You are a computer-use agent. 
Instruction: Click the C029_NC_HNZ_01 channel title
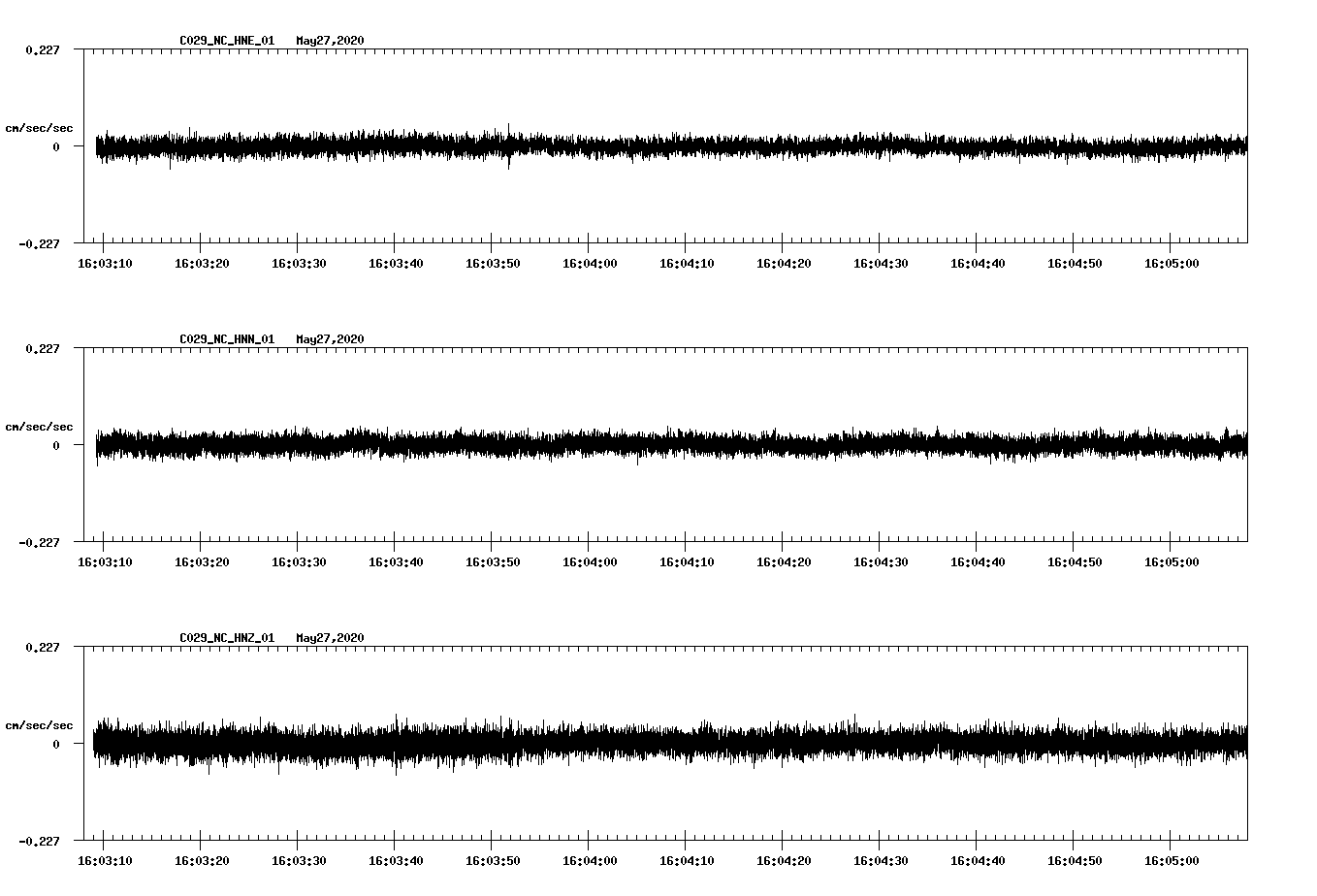point(227,638)
